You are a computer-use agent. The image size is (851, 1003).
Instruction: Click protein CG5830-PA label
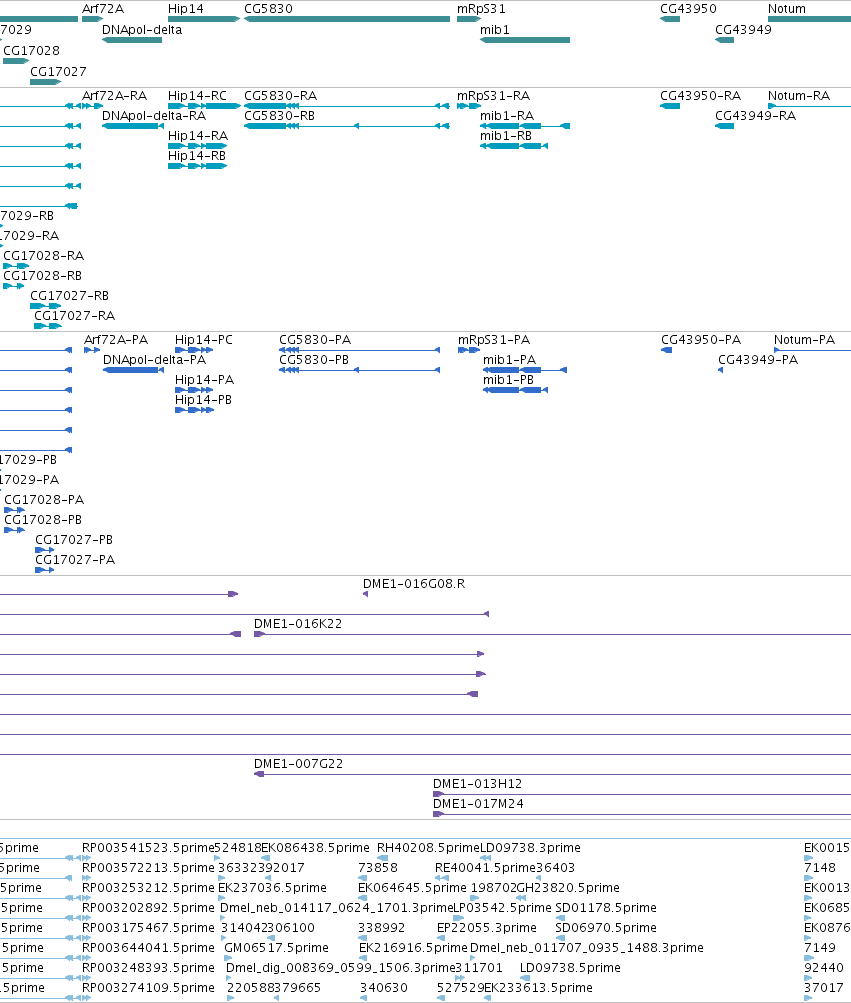(x=315, y=340)
